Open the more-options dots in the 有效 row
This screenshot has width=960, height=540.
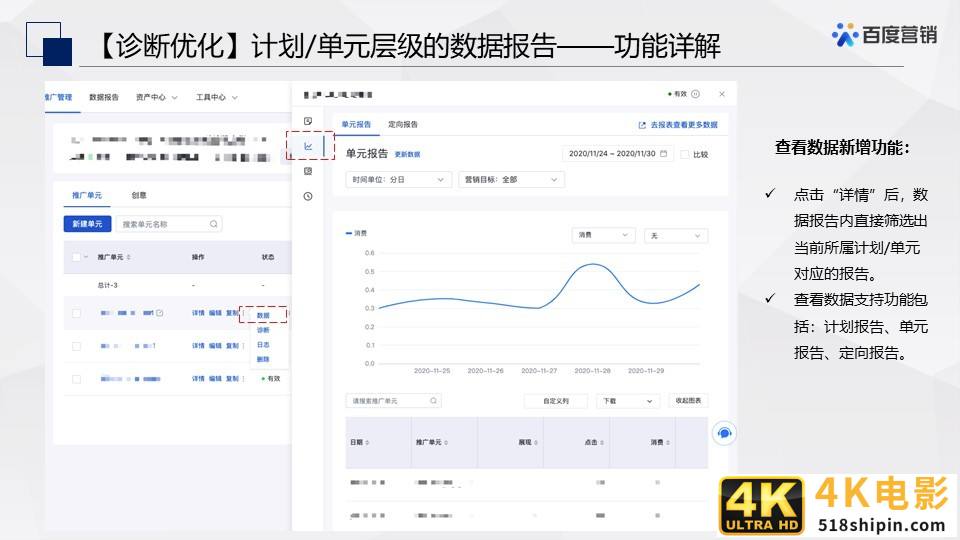[x=244, y=379]
